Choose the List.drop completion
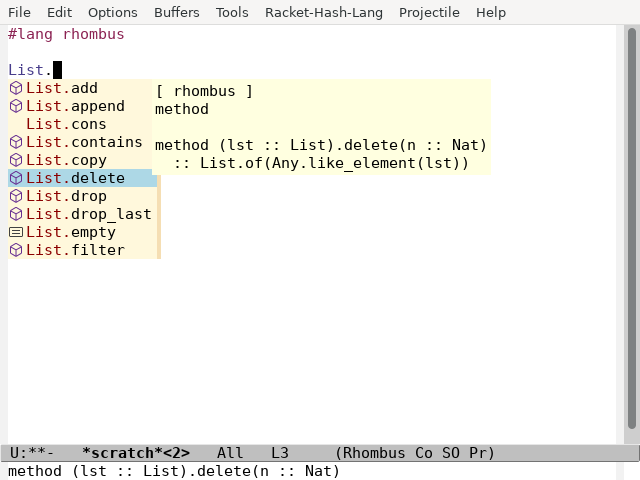Image resolution: width=640 pixels, height=480 pixels. [82, 196]
